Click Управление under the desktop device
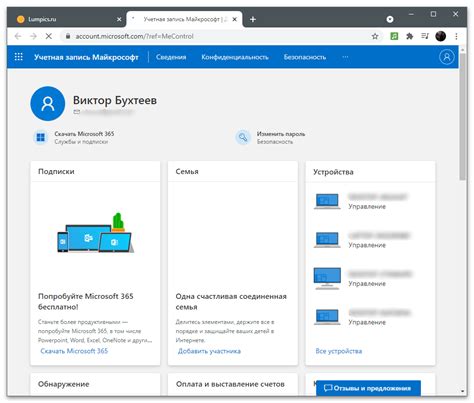This screenshot has width=474, height=403. (367, 284)
